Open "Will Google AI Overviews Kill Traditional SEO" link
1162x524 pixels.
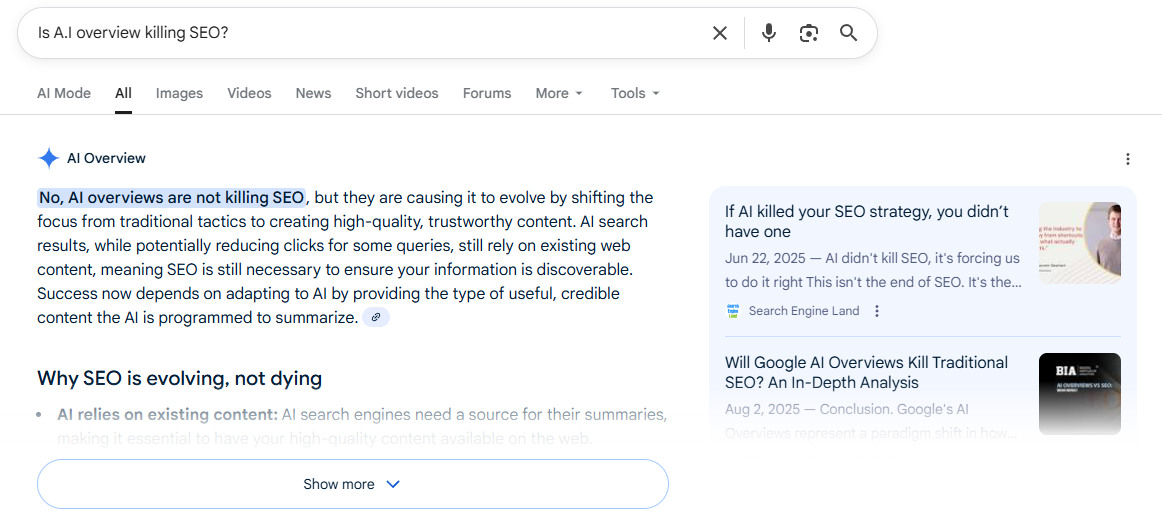click(866, 372)
